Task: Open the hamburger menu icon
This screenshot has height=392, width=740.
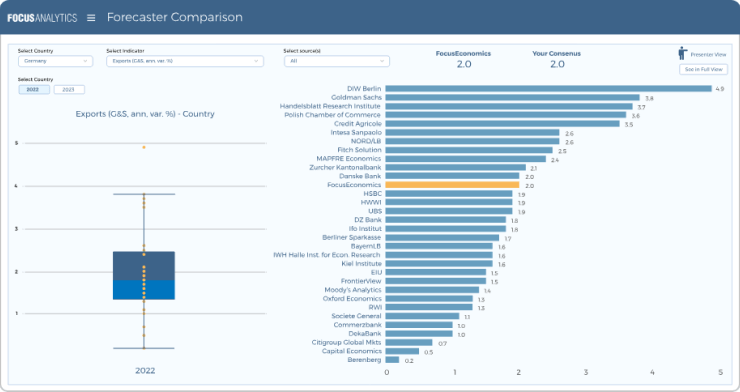Action: coord(91,17)
